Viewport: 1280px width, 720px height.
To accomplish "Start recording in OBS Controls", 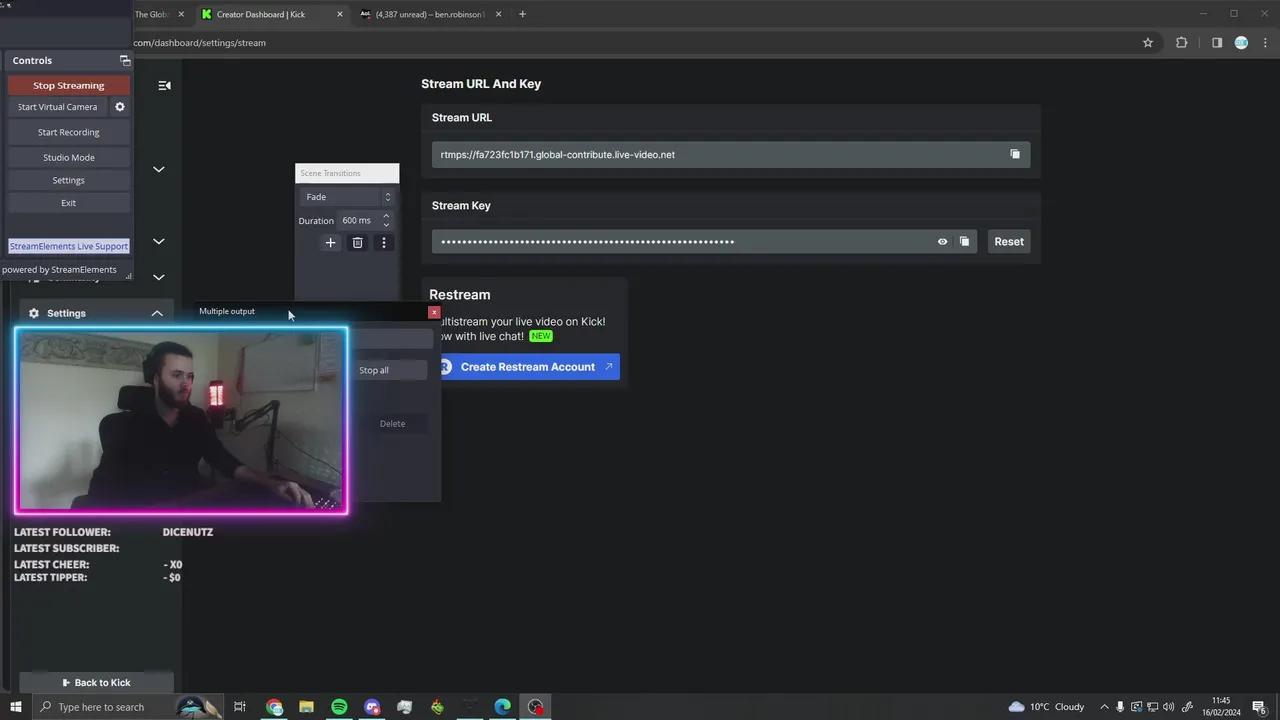I will click(69, 132).
